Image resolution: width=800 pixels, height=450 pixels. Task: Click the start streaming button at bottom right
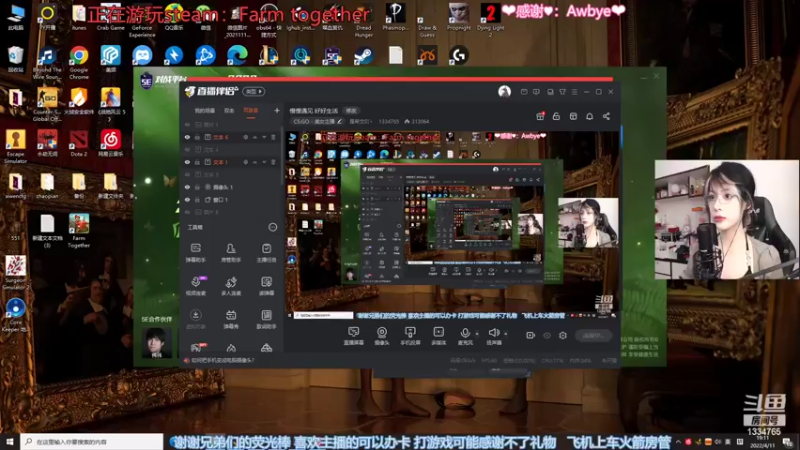[593, 335]
